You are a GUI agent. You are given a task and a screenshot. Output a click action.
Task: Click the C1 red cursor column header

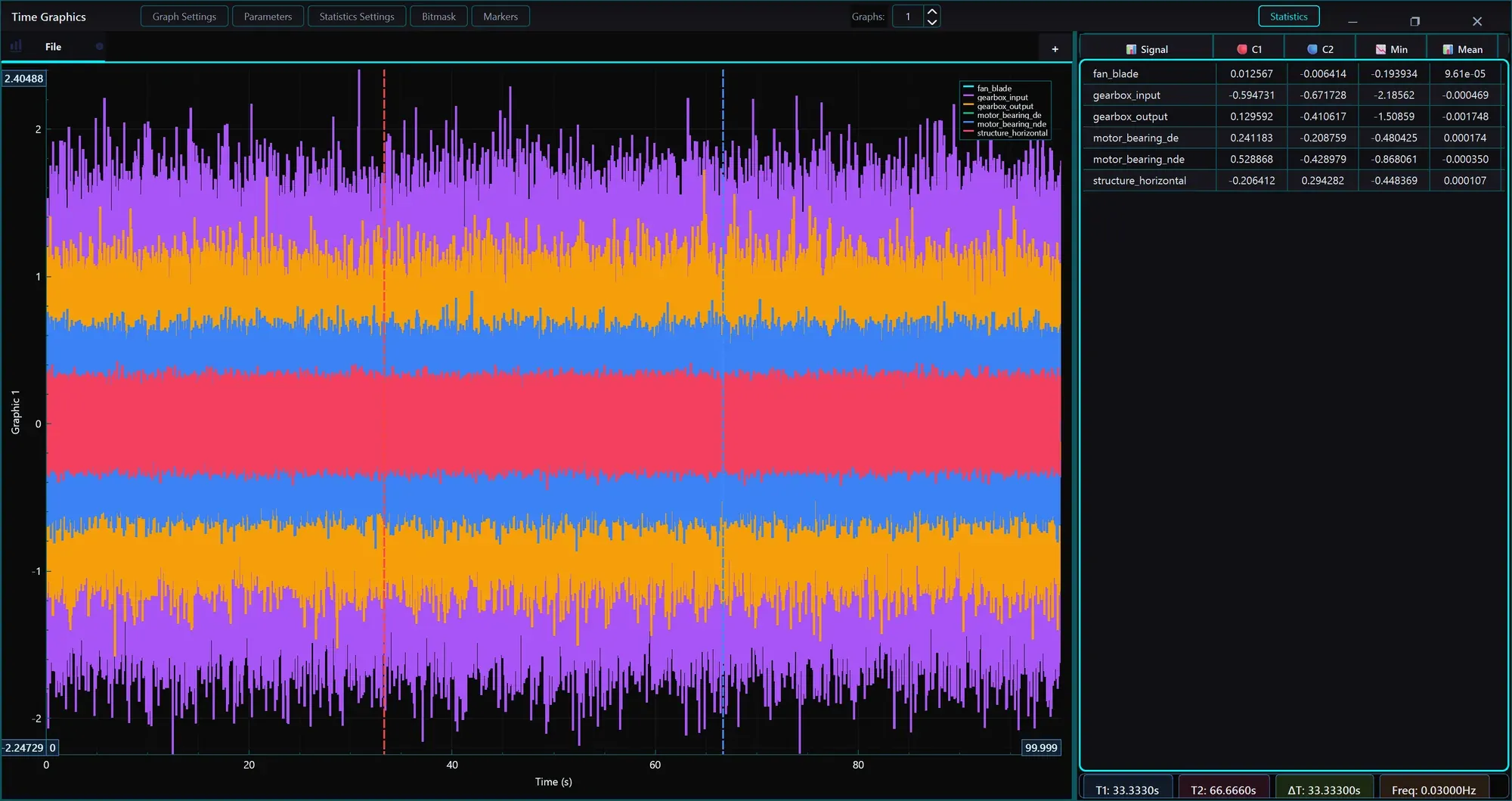click(1249, 49)
